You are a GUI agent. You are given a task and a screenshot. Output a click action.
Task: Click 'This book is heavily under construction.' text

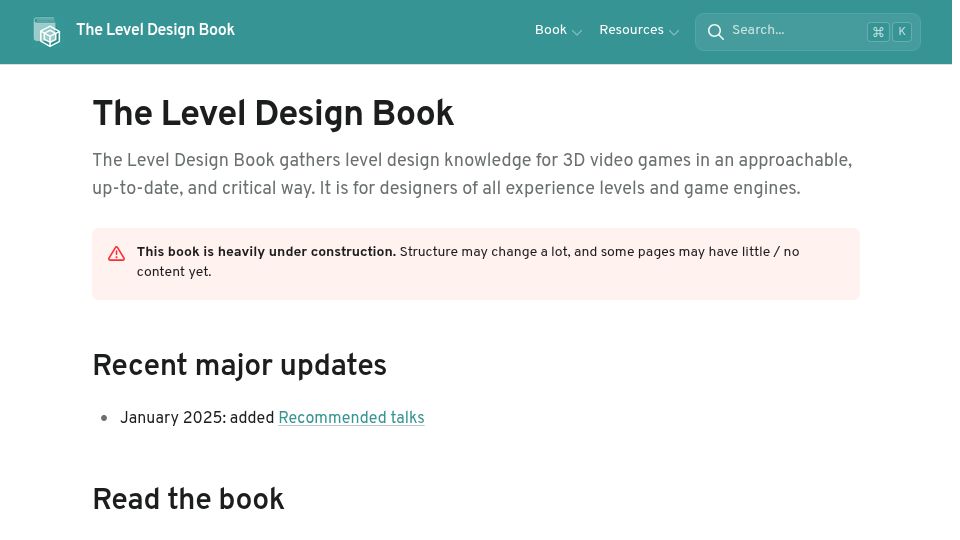pos(266,252)
